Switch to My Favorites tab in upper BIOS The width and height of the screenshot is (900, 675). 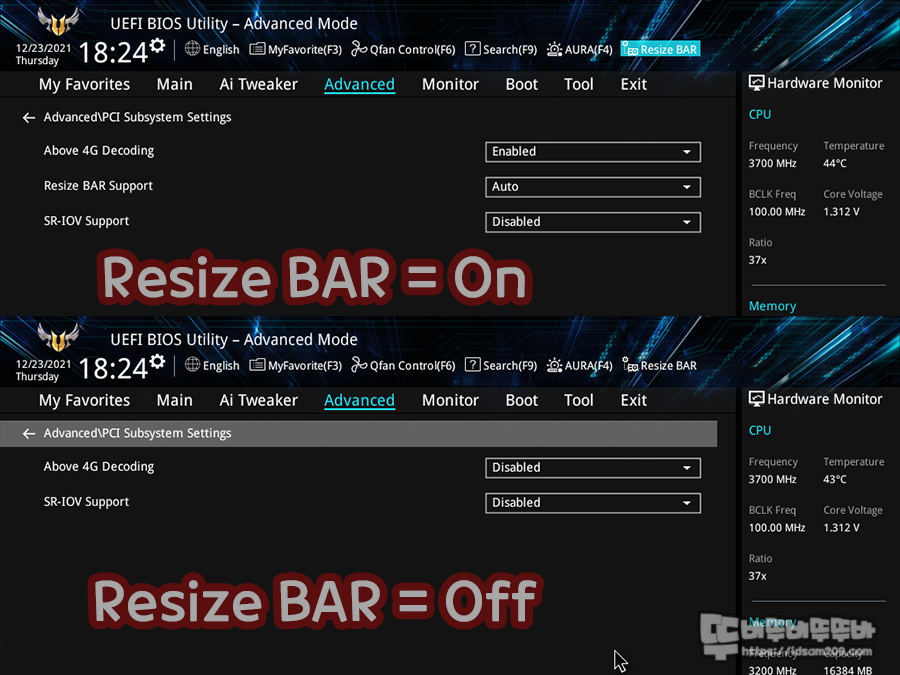pos(84,84)
